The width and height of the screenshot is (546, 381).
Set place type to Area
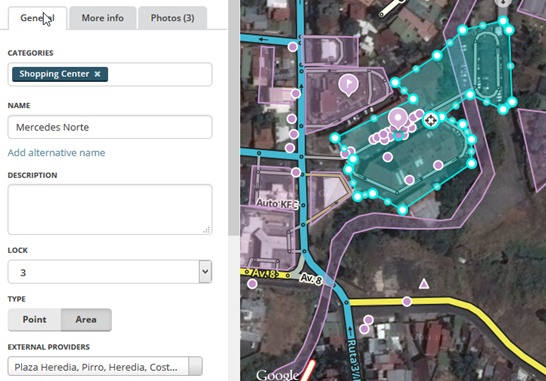pos(86,319)
